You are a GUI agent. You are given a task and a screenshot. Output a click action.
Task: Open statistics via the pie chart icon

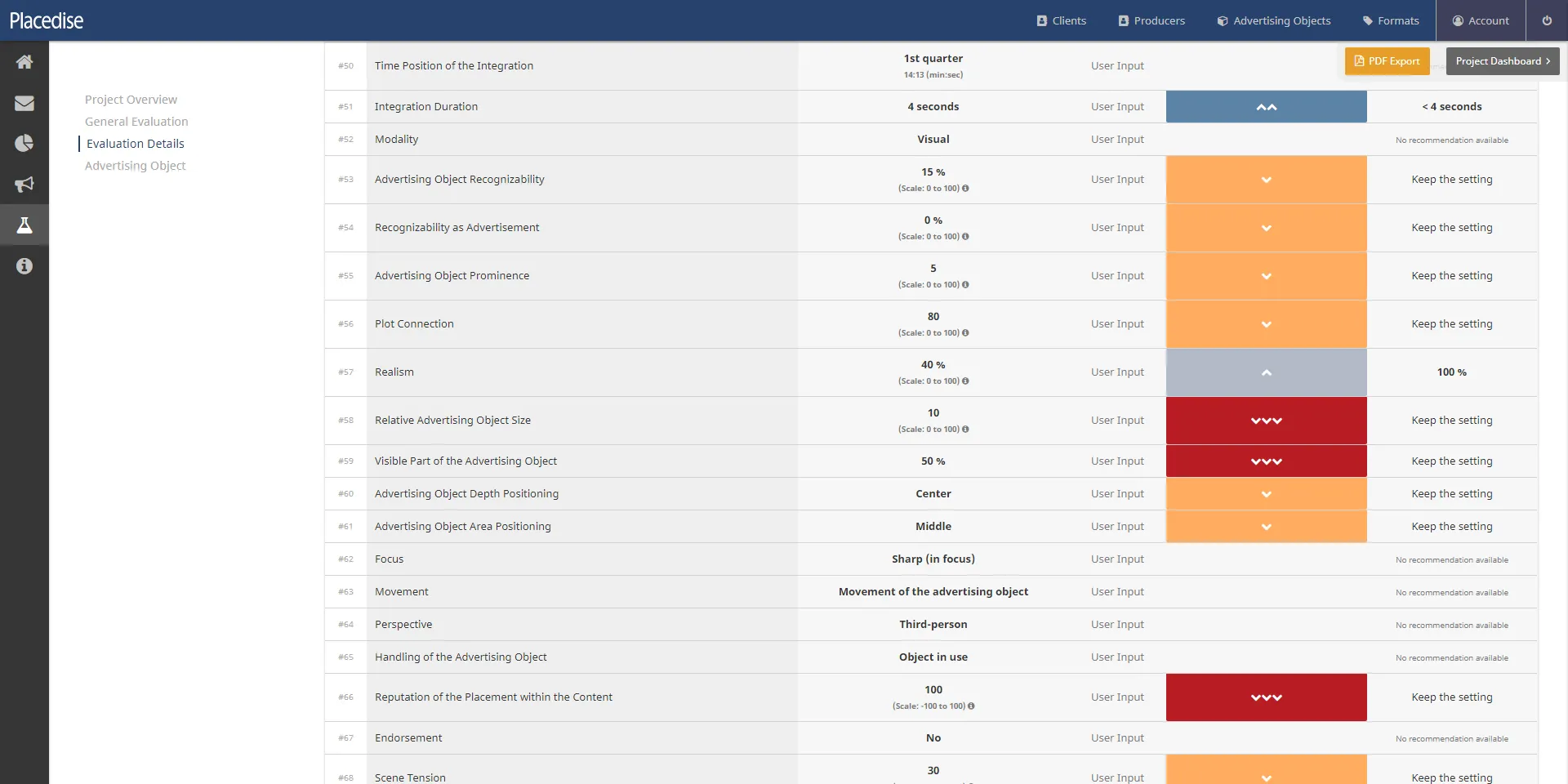[24, 143]
